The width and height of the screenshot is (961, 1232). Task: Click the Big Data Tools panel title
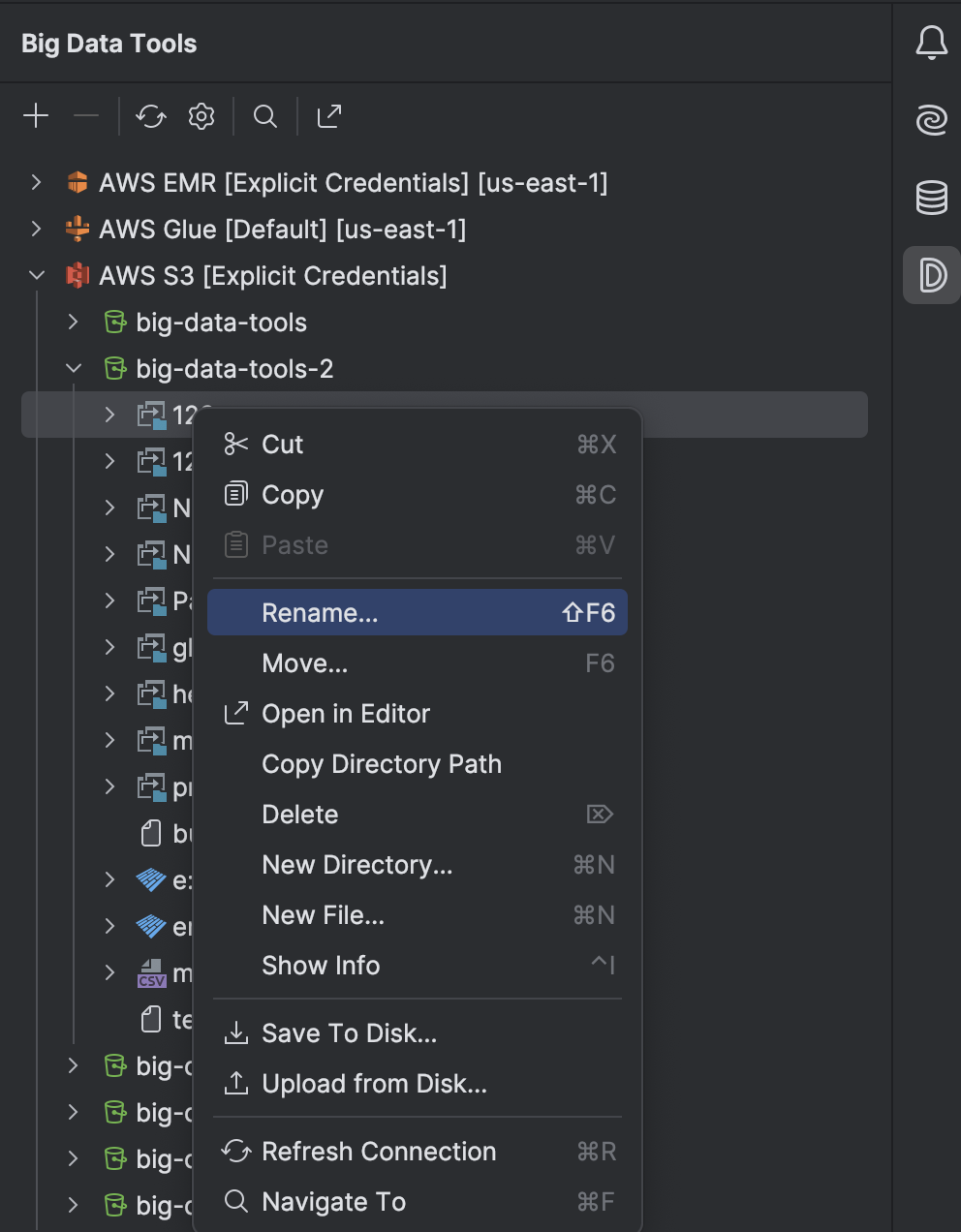(109, 44)
